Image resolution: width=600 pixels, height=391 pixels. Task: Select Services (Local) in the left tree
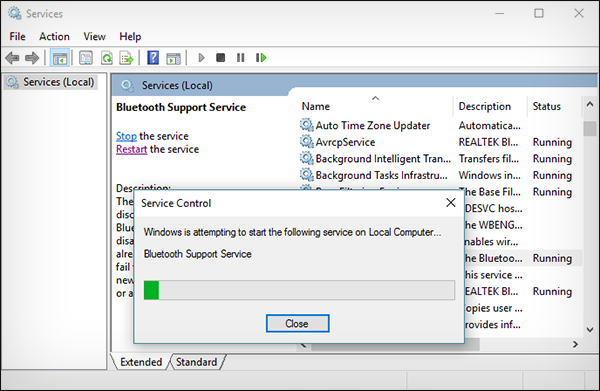[50, 82]
